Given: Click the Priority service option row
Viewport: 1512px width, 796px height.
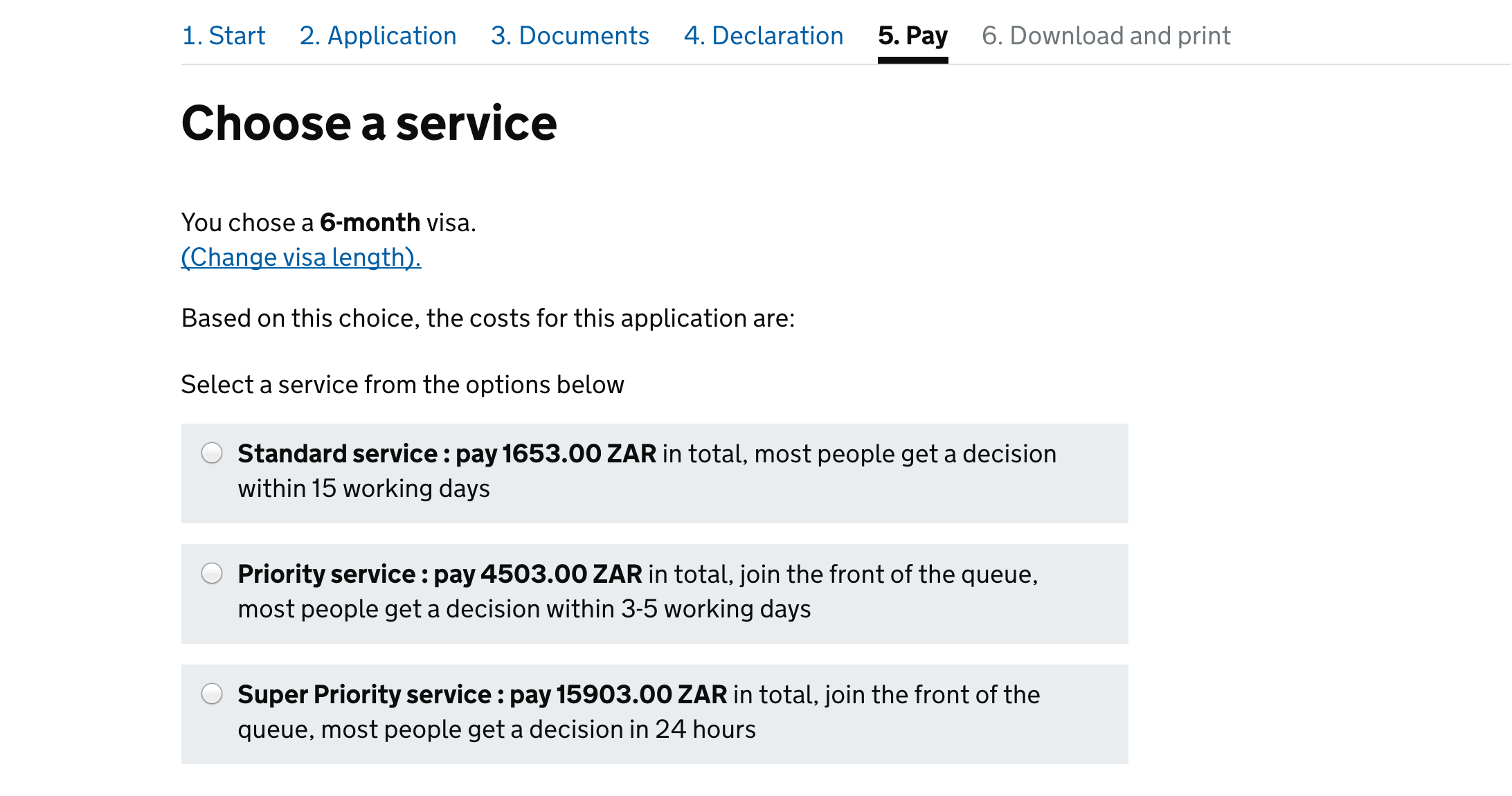Looking at the screenshot, I should pyautogui.click(x=654, y=593).
